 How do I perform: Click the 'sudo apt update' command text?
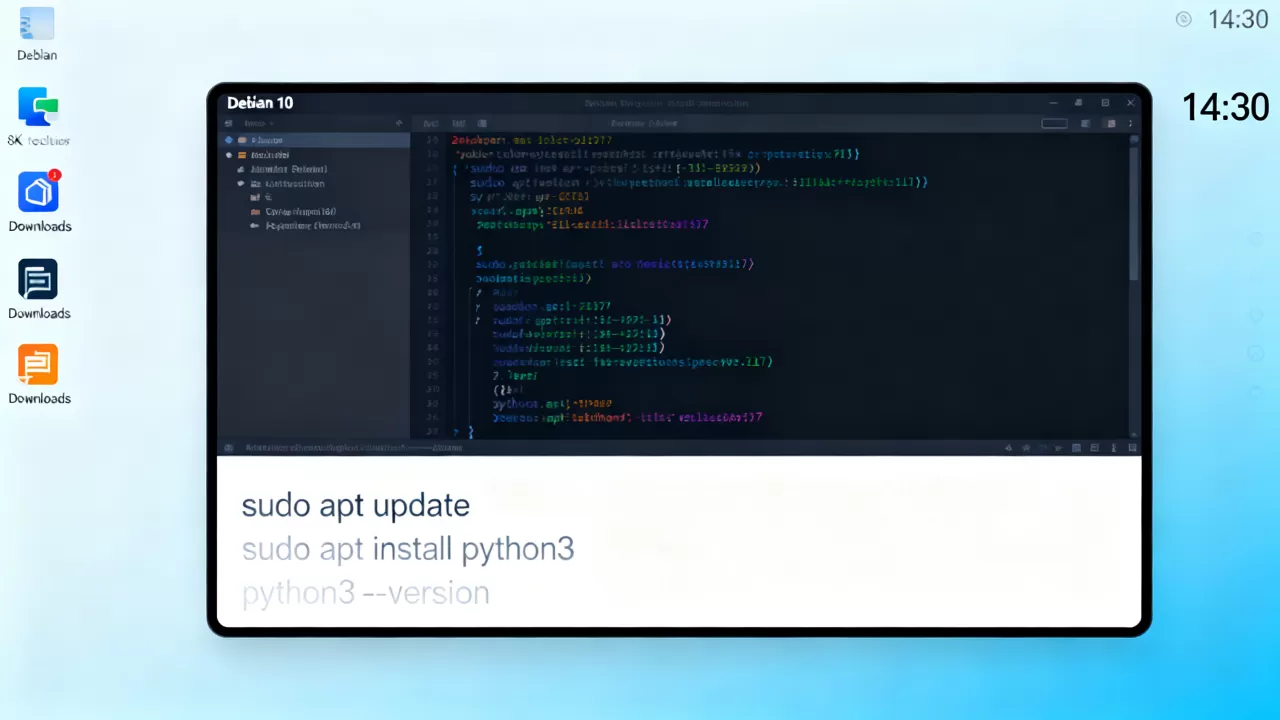coord(355,506)
